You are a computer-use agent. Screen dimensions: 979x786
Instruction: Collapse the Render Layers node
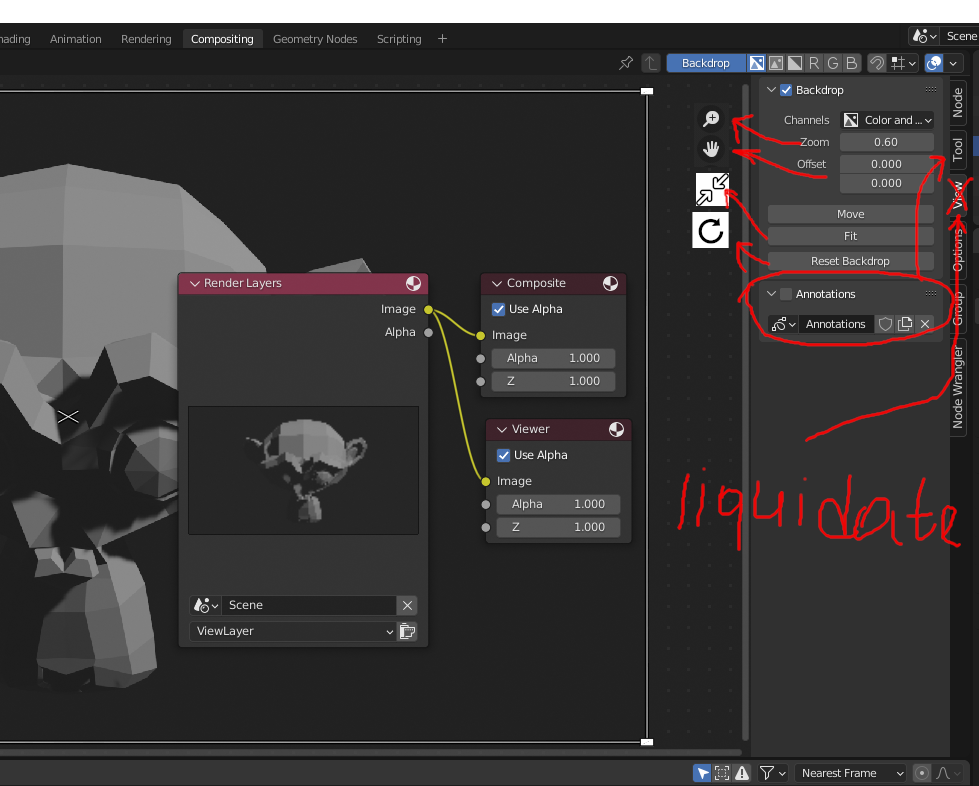pos(195,283)
